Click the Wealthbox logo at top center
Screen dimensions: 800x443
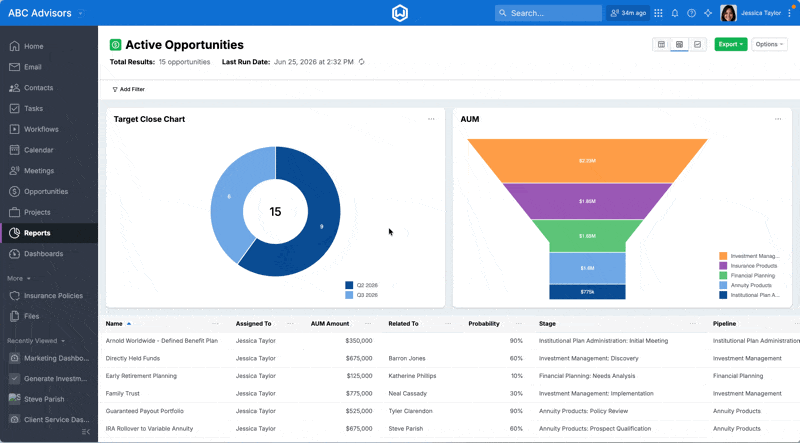[x=399, y=13]
